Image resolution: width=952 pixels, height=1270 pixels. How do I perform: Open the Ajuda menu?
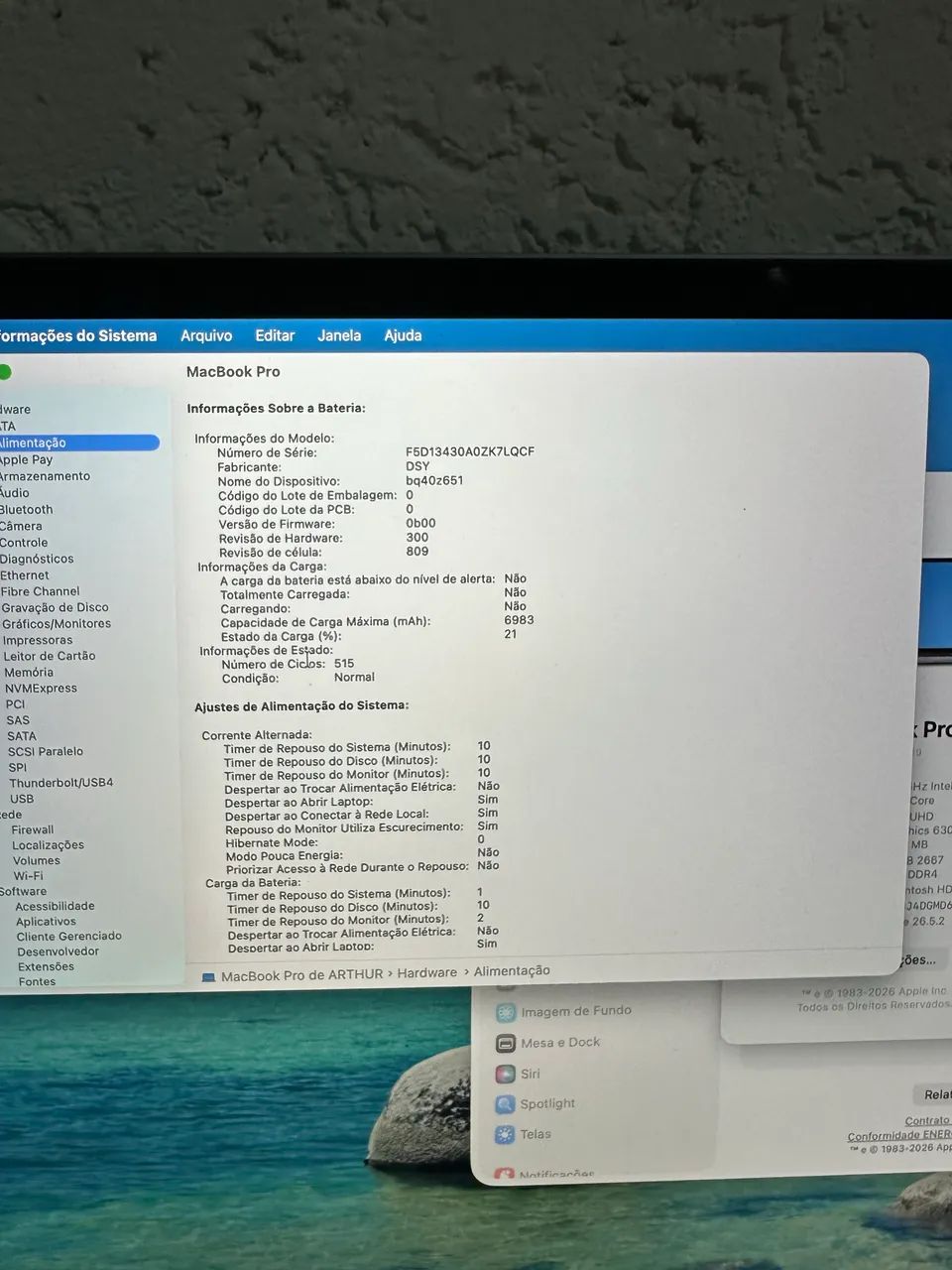tap(403, 335)
